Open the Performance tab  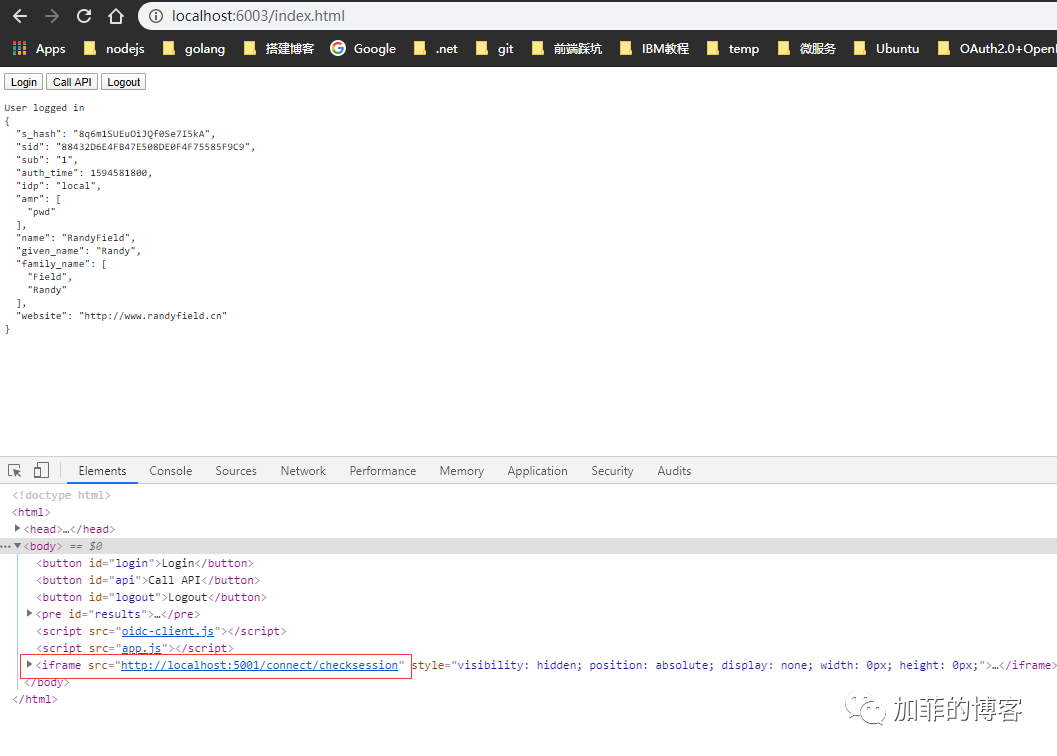(383, 471)
